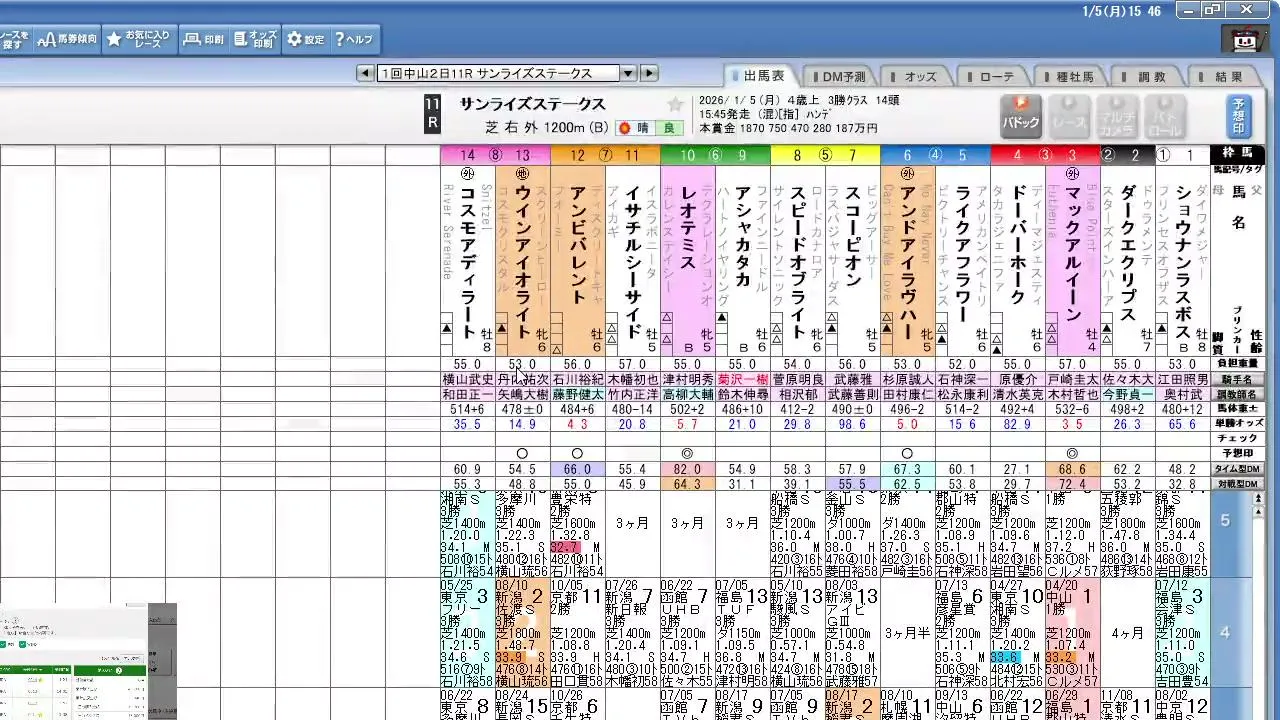Open the マルチカメラ video button
This screenshot has height=720, width=1280.
1116,117
